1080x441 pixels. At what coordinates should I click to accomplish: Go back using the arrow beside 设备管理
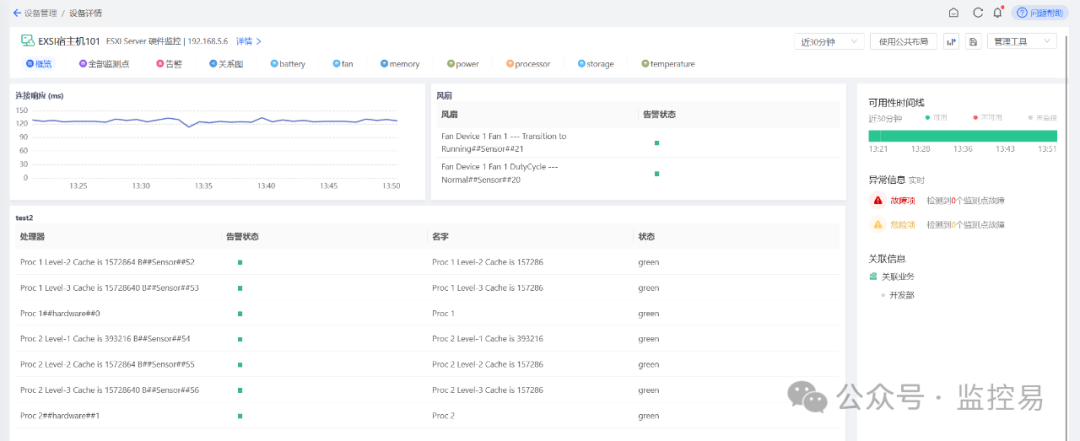click(x=17, y=13)
